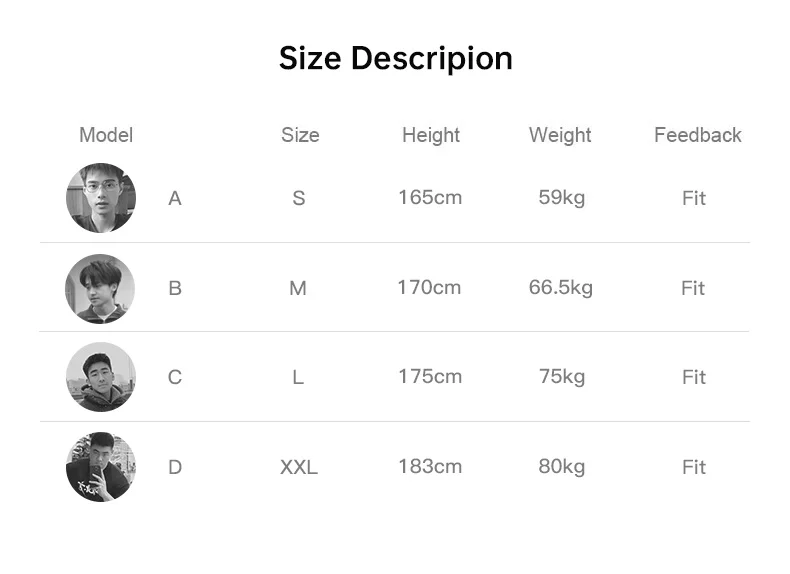
Task: Click the Size Descripion heading
Action: point(396,58)
